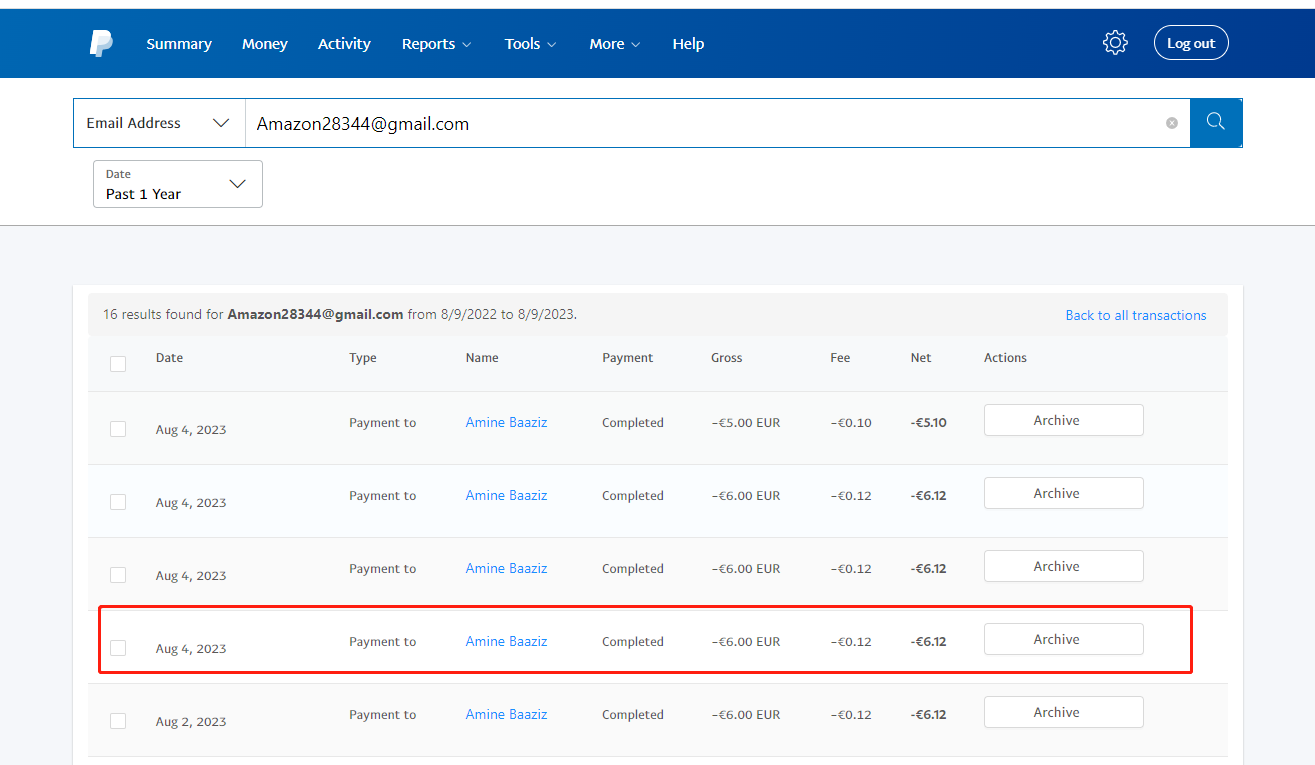Viewport: 1315px width, 765px height.
Task: Open the Activity page
Action: 344,44
